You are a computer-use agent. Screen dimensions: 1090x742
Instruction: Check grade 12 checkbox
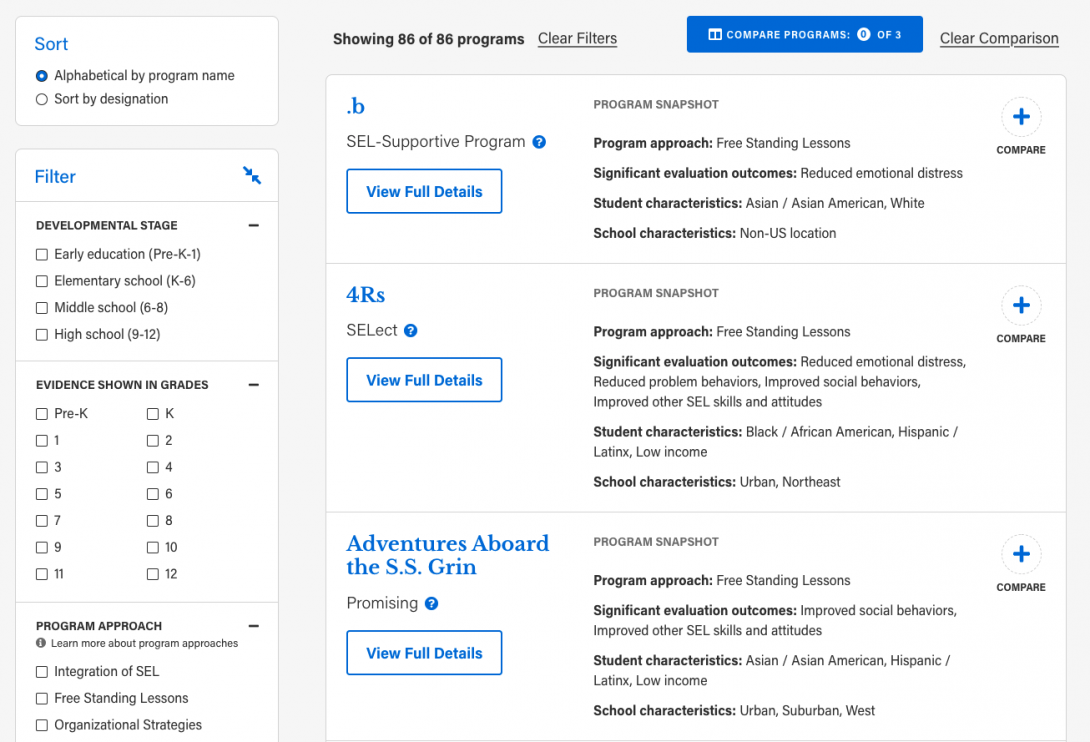[153, 574]
